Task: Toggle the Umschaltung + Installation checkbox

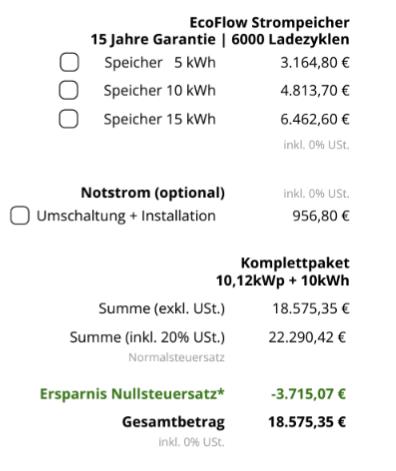Action: tap(20, 215)
